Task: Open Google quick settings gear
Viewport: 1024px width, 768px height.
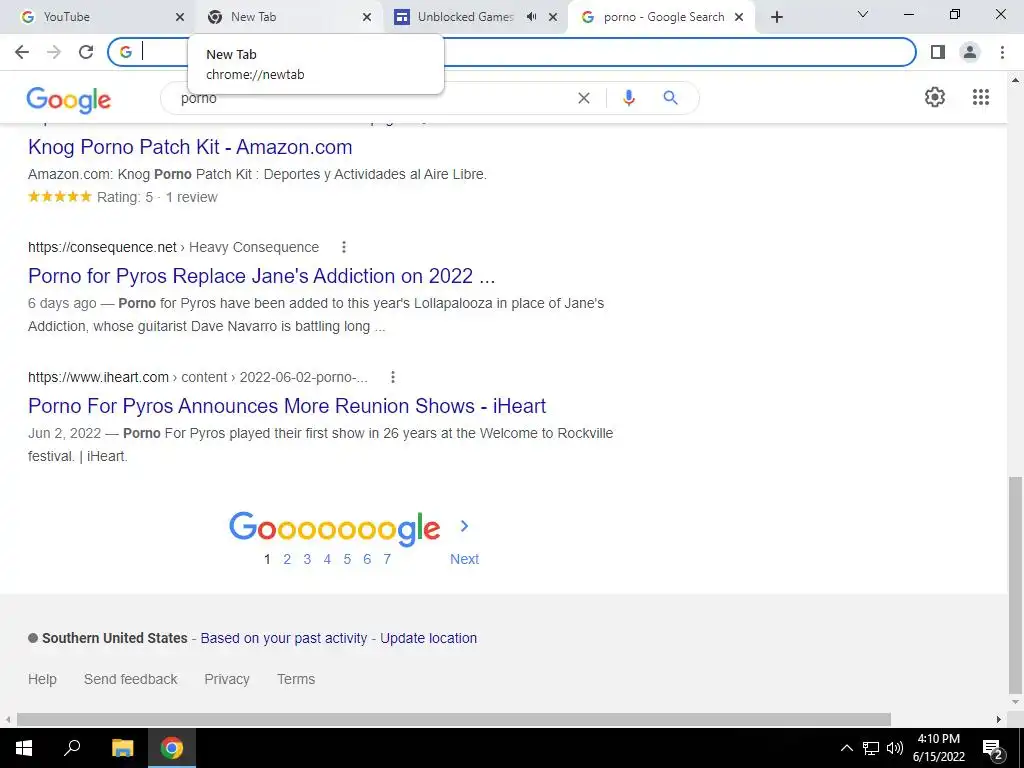Action: tap(935, 97)
